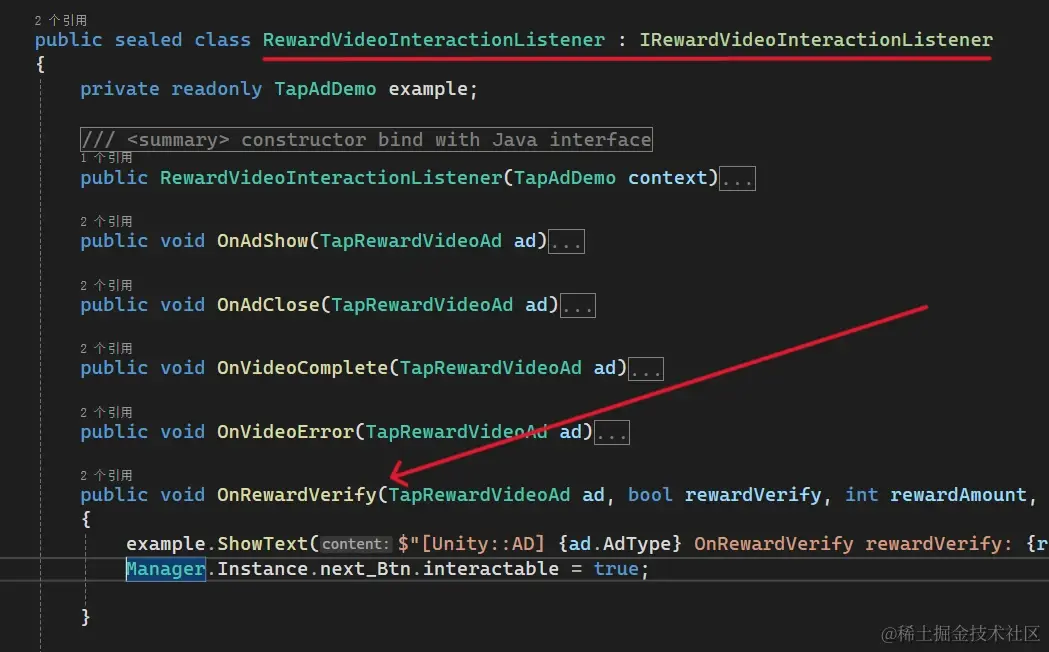This screenshot has height=652, width=1049.
Task: Expand collapsed OnVideoComplete method body
Action: (646, 368)
